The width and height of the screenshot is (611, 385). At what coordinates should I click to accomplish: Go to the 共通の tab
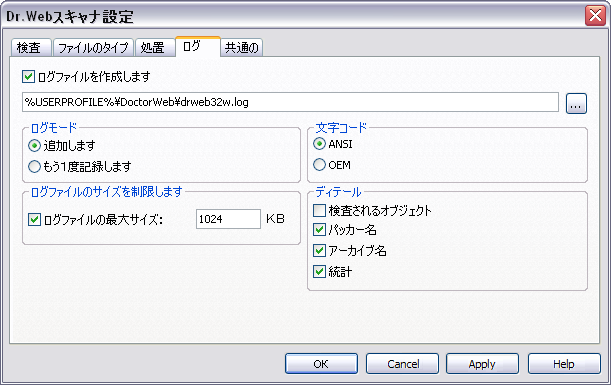point(242,48)
